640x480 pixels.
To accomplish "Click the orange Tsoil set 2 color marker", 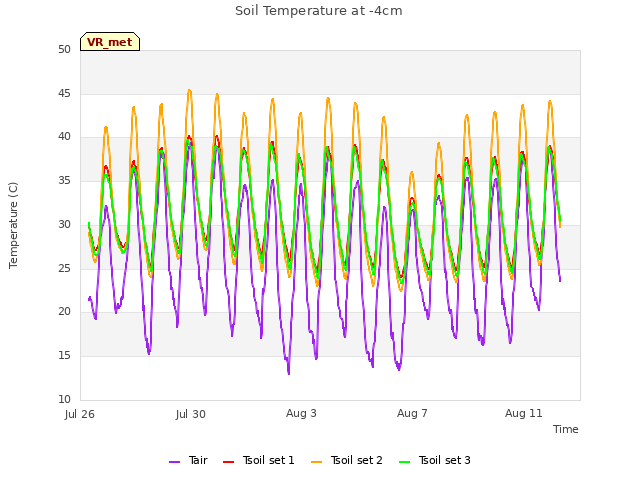I will click(316, 462).
